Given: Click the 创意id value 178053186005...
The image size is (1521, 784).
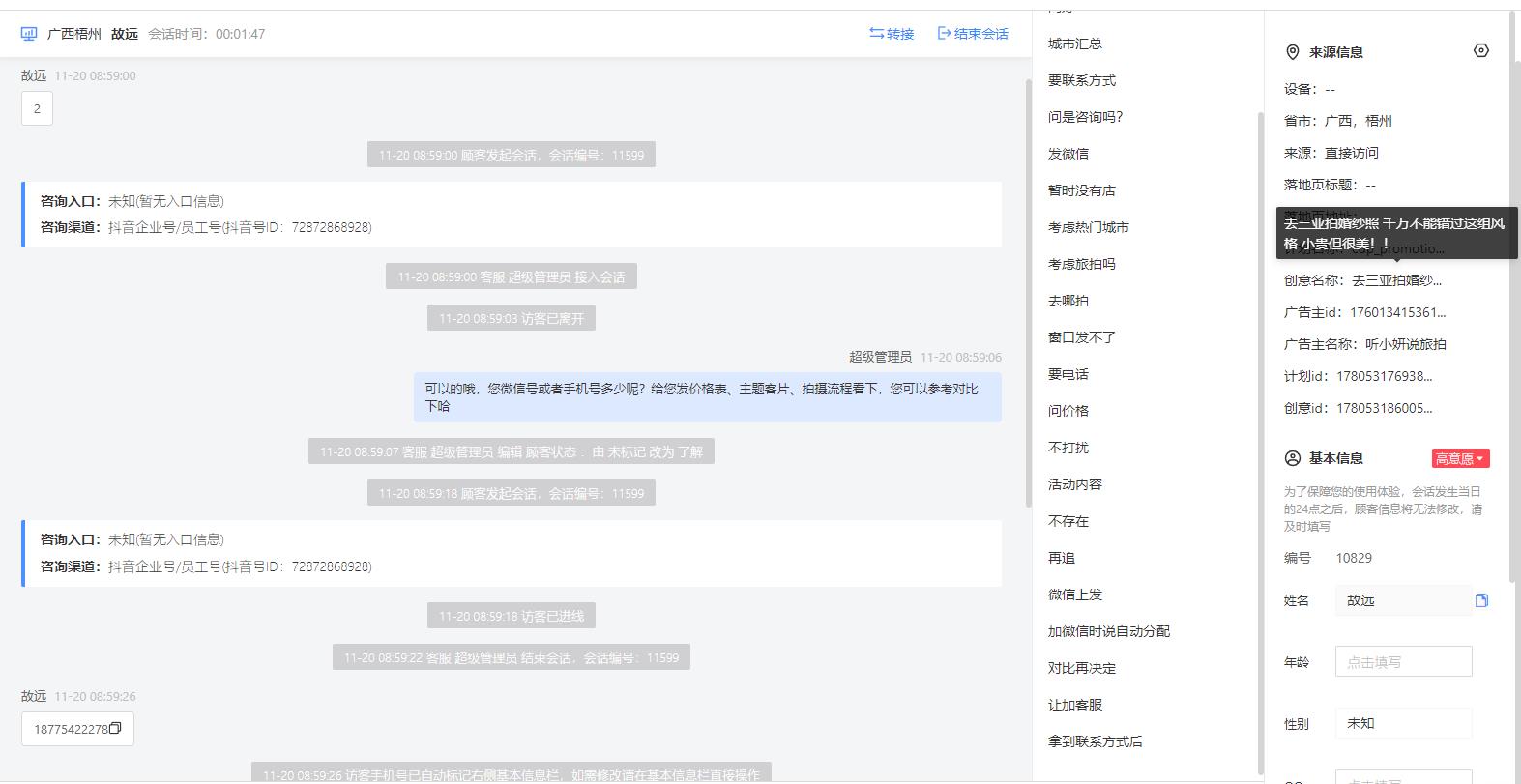Looking at the screenshot, I should (1385, 408).
